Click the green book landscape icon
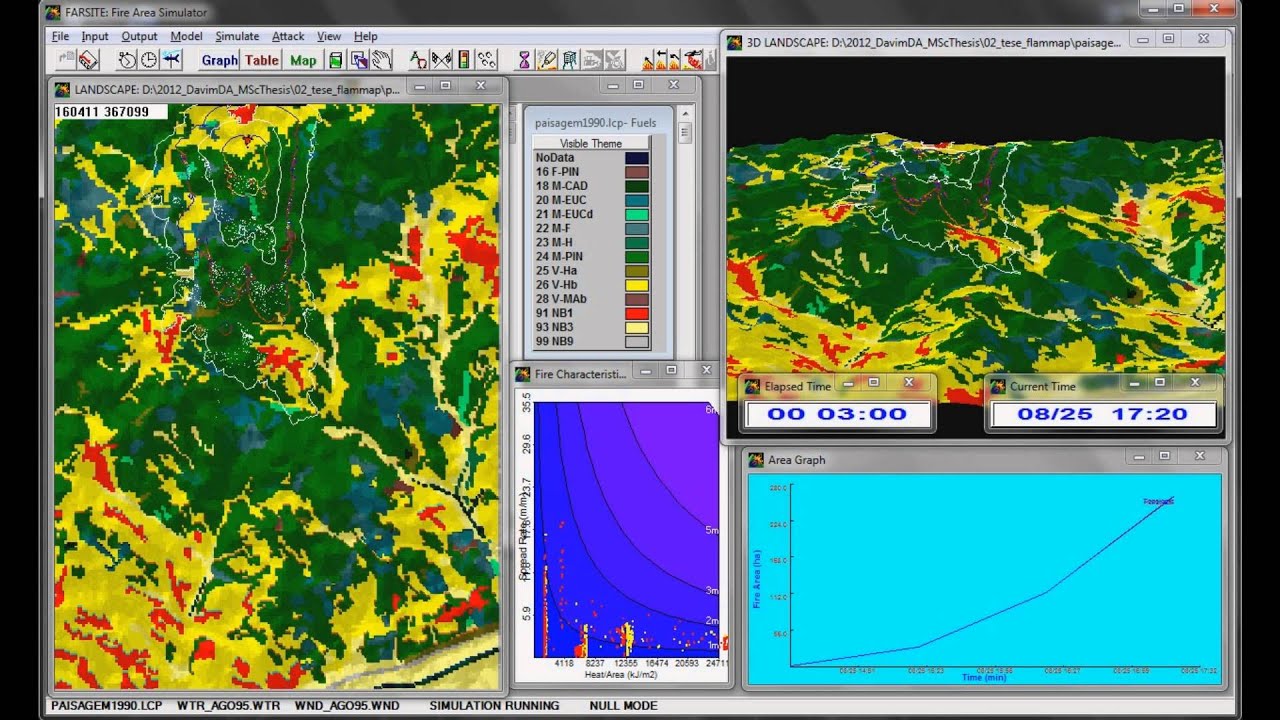 tap(336, 60)
